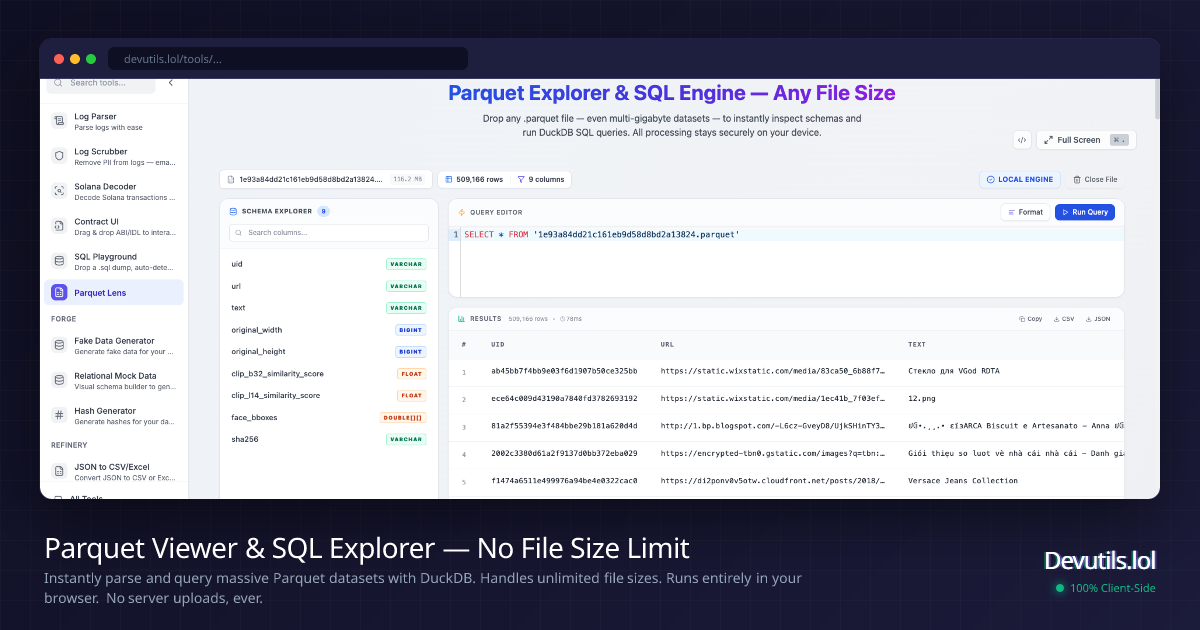Click the Results chart icon
The image size is (1200, 630).
click(462, 319)
